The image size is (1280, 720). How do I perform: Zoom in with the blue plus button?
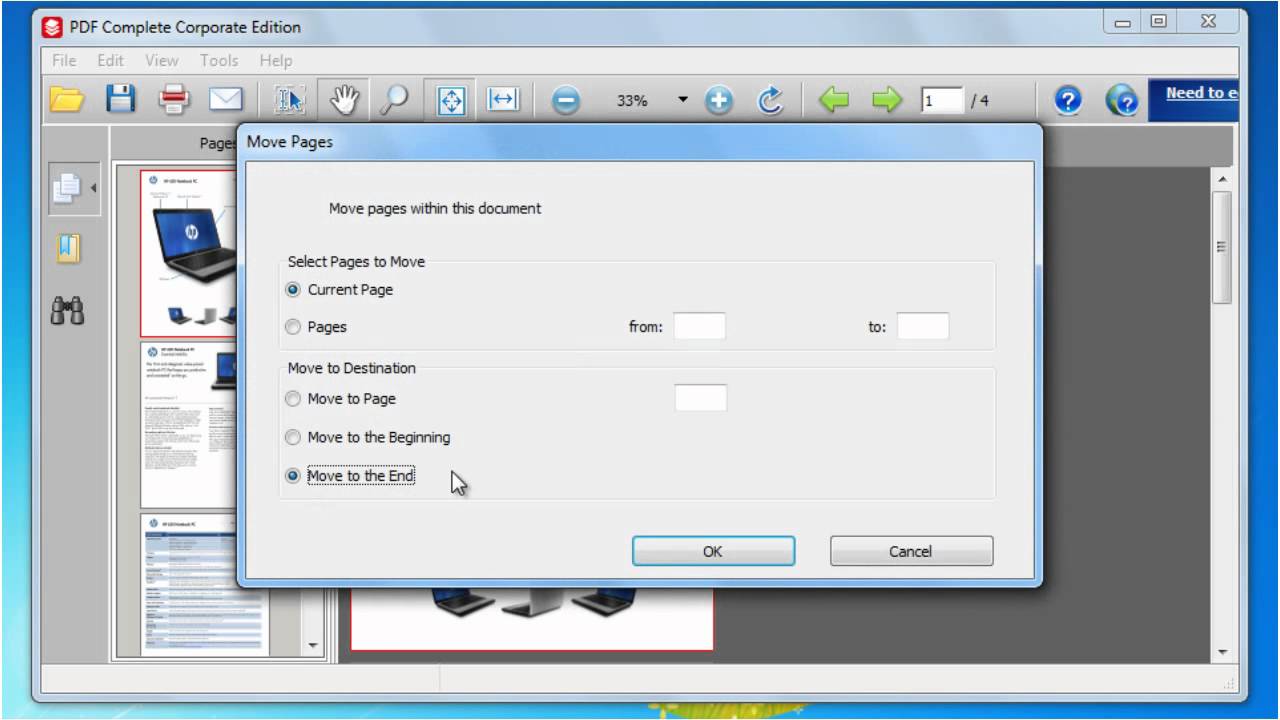pos(719,101)
